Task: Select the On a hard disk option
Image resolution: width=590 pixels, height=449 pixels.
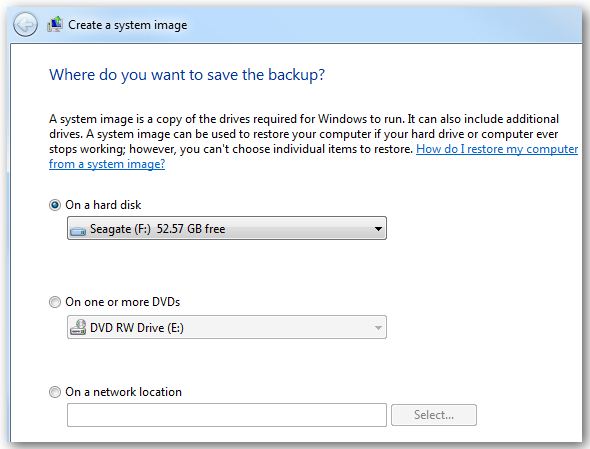Action: coord(55,205)
